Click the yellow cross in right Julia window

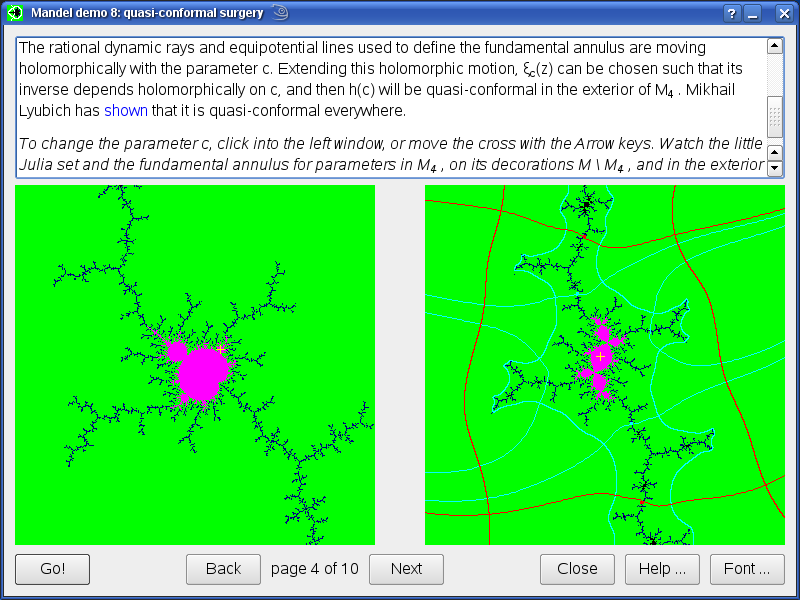point(600,356)
